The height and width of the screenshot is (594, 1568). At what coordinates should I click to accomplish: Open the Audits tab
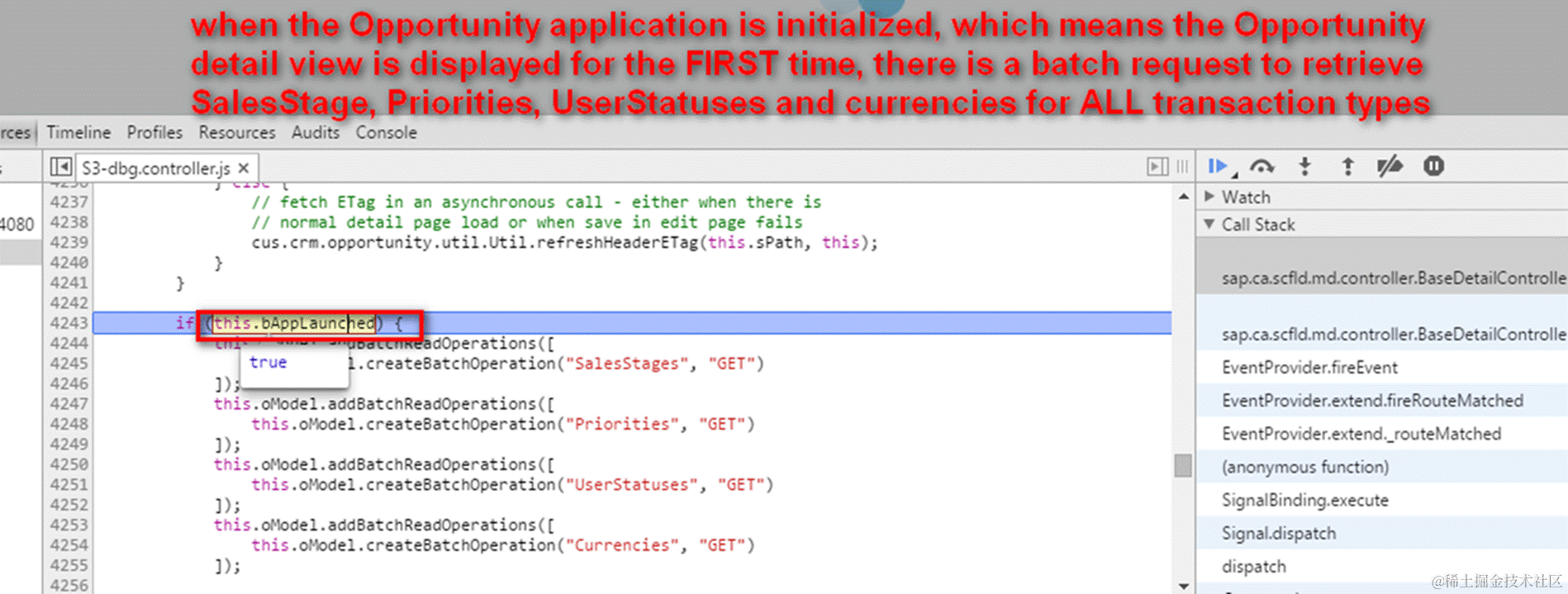click(316, 132)
